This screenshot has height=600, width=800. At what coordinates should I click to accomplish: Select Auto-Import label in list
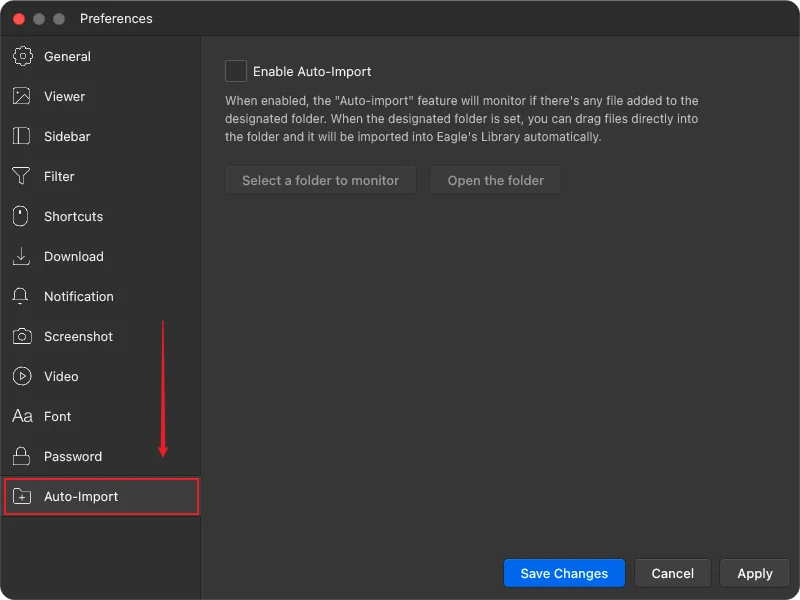pyautogui.click(x=81, y=496)
